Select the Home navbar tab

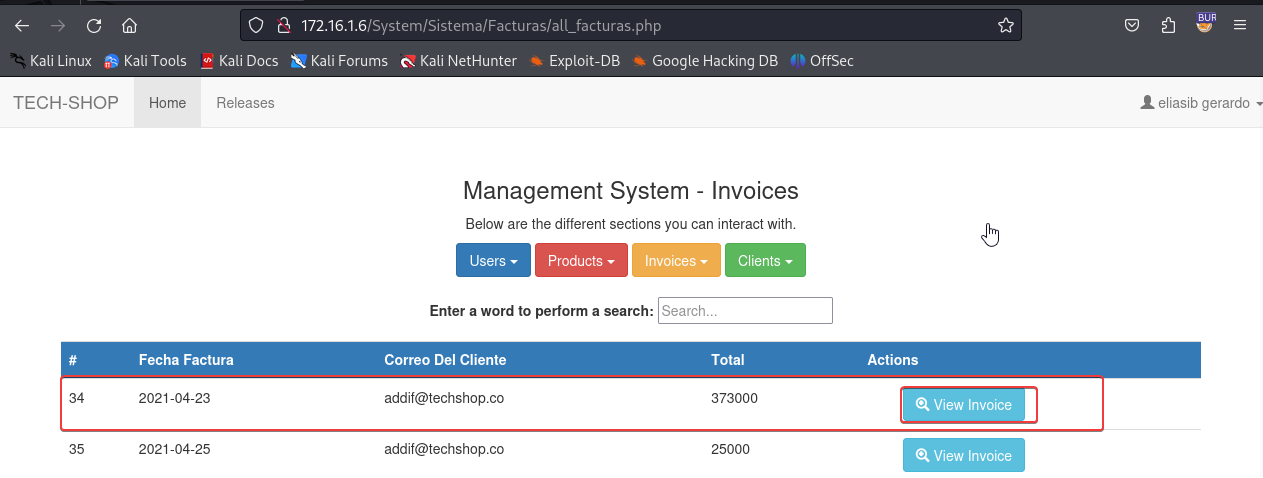167,103
